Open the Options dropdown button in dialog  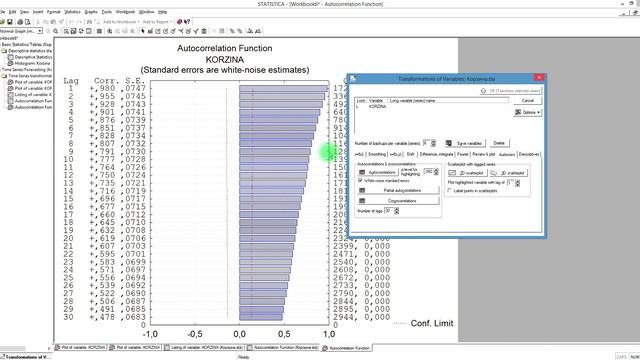[527, 112]
